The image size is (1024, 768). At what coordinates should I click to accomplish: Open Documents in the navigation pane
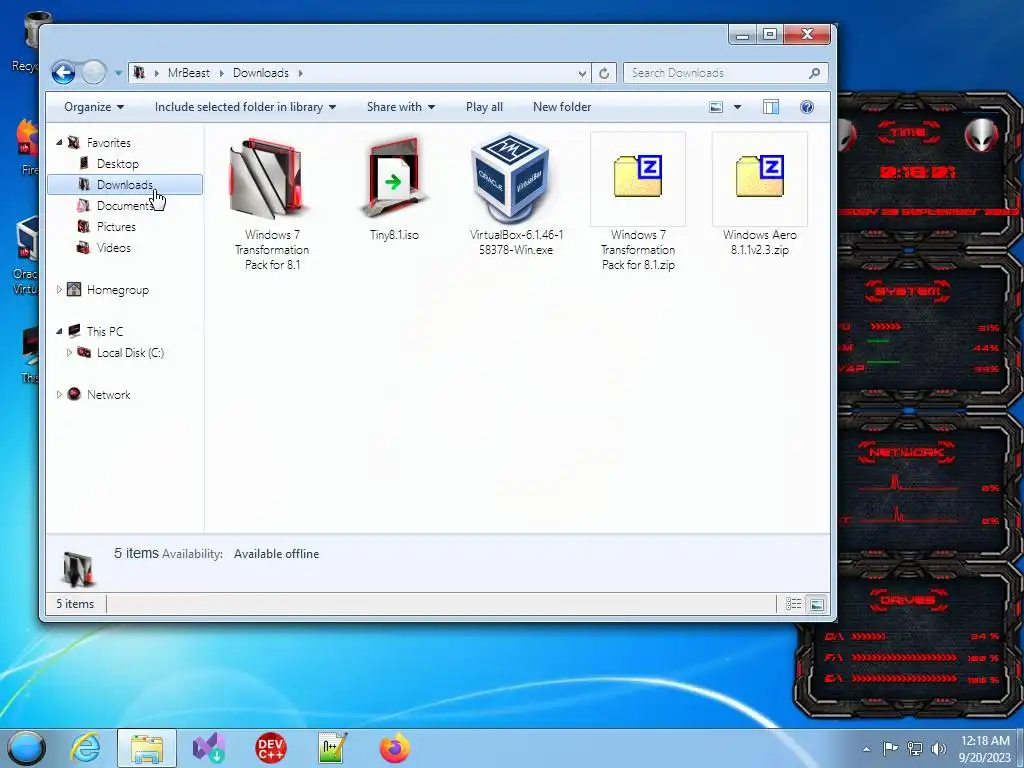124,206
